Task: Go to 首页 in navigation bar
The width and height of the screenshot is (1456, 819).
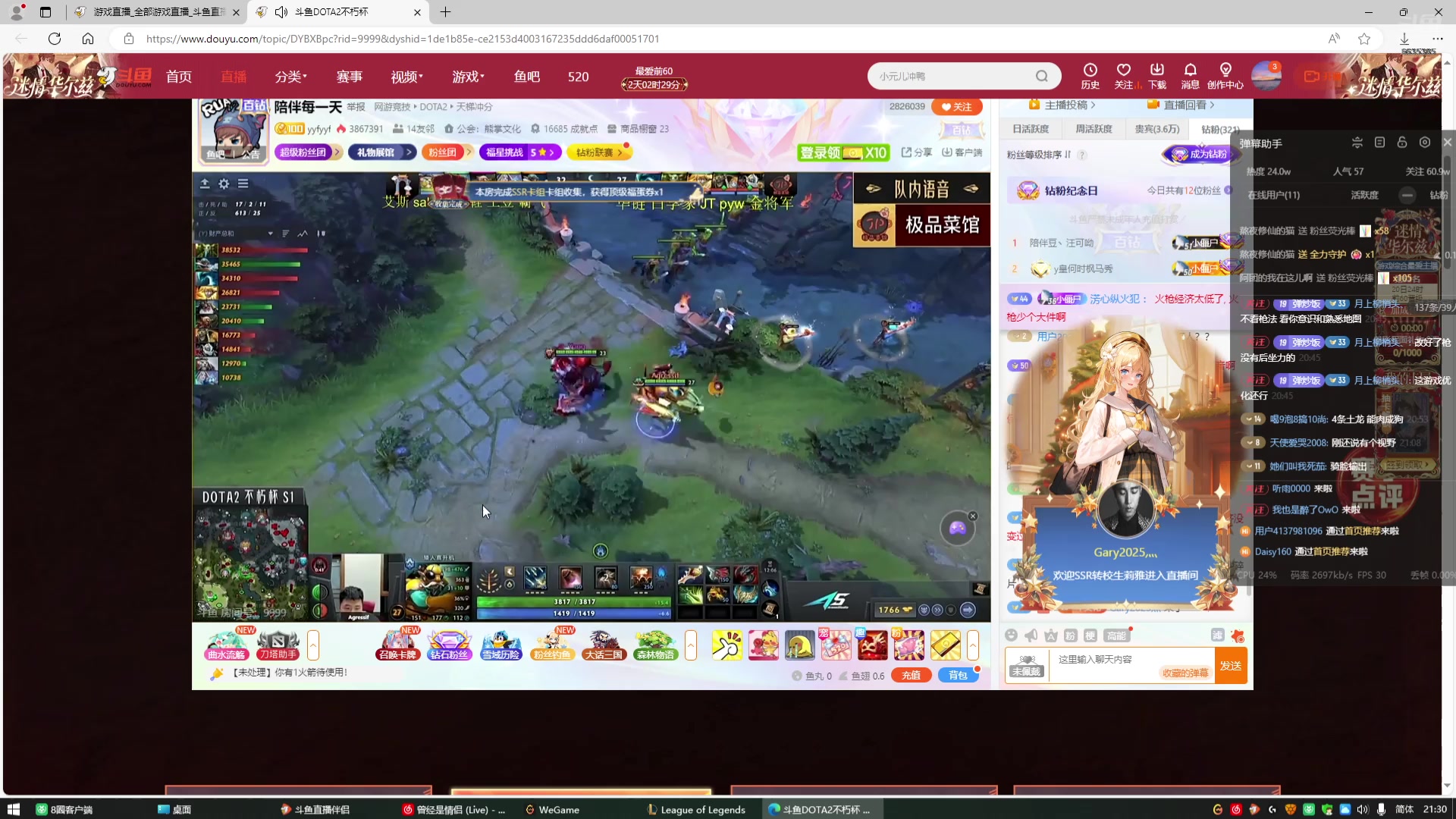Action: click(x=179, y=77)
